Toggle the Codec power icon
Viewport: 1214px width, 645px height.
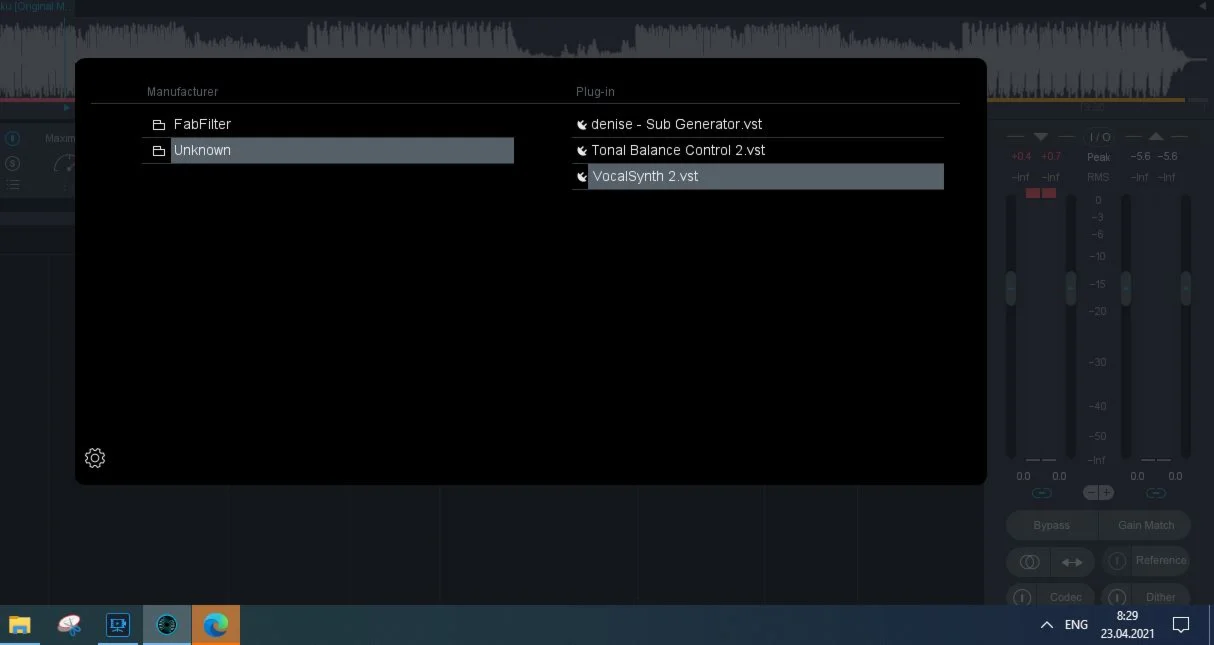1022,598
